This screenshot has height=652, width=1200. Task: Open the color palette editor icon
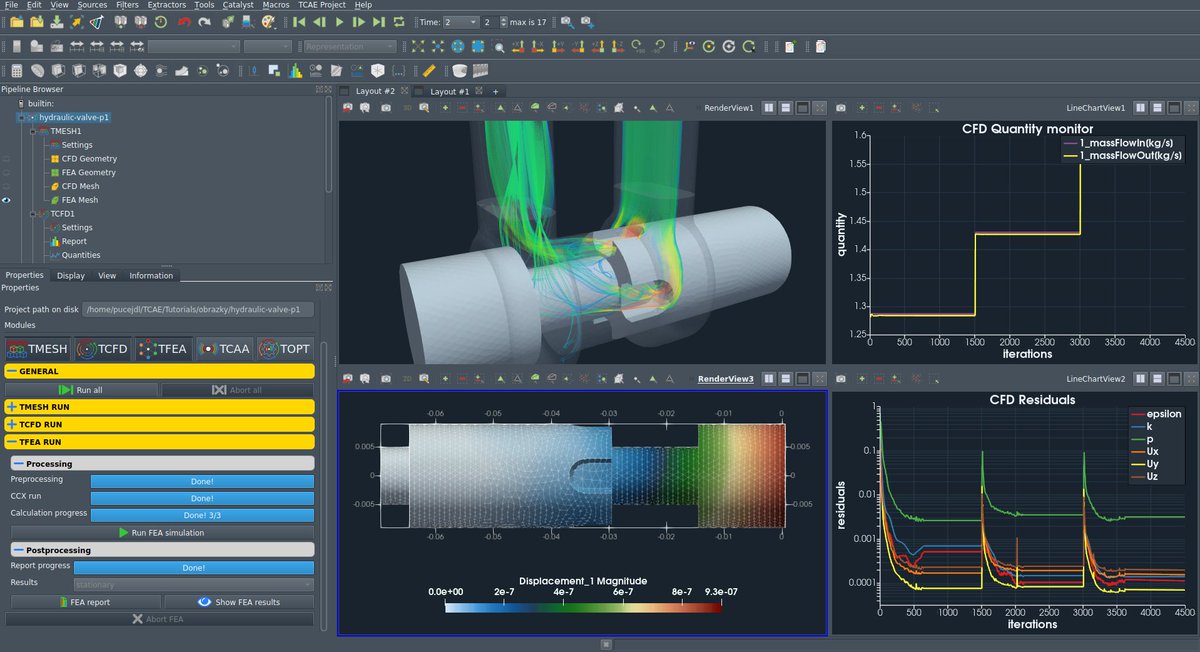click(x=269, y=21)
